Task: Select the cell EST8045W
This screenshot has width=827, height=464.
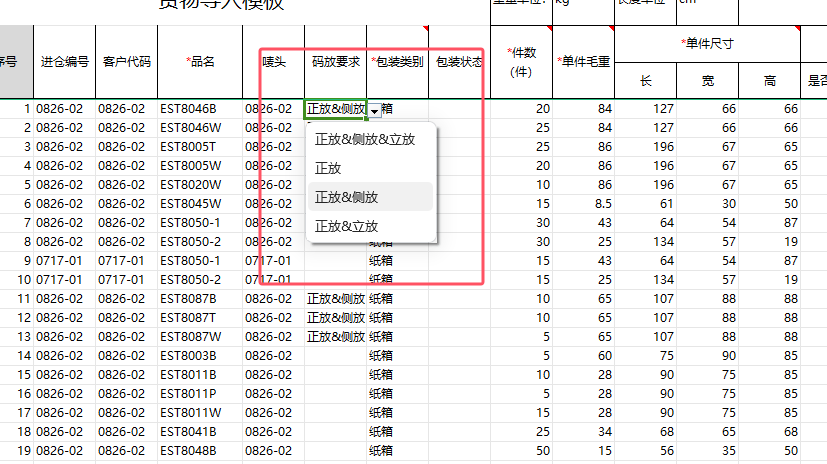Action: tap(200, 204)
